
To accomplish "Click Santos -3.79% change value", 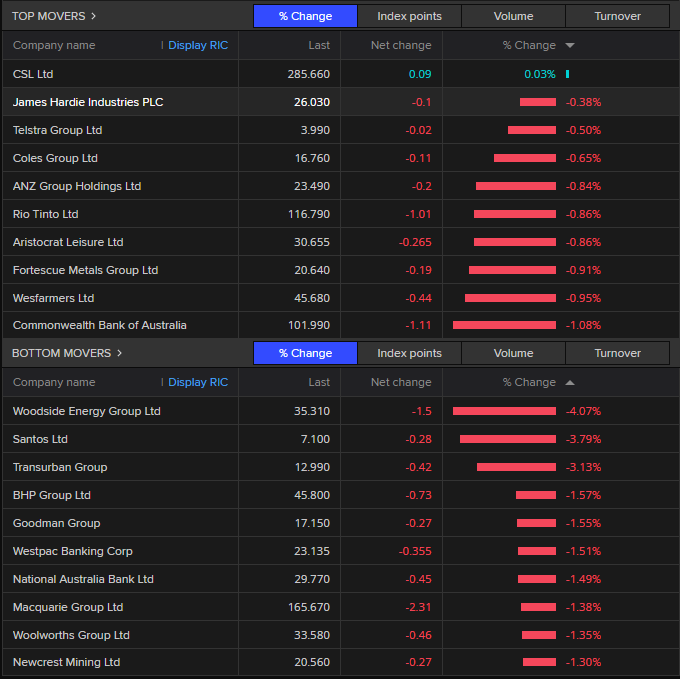I will [583, 439].
